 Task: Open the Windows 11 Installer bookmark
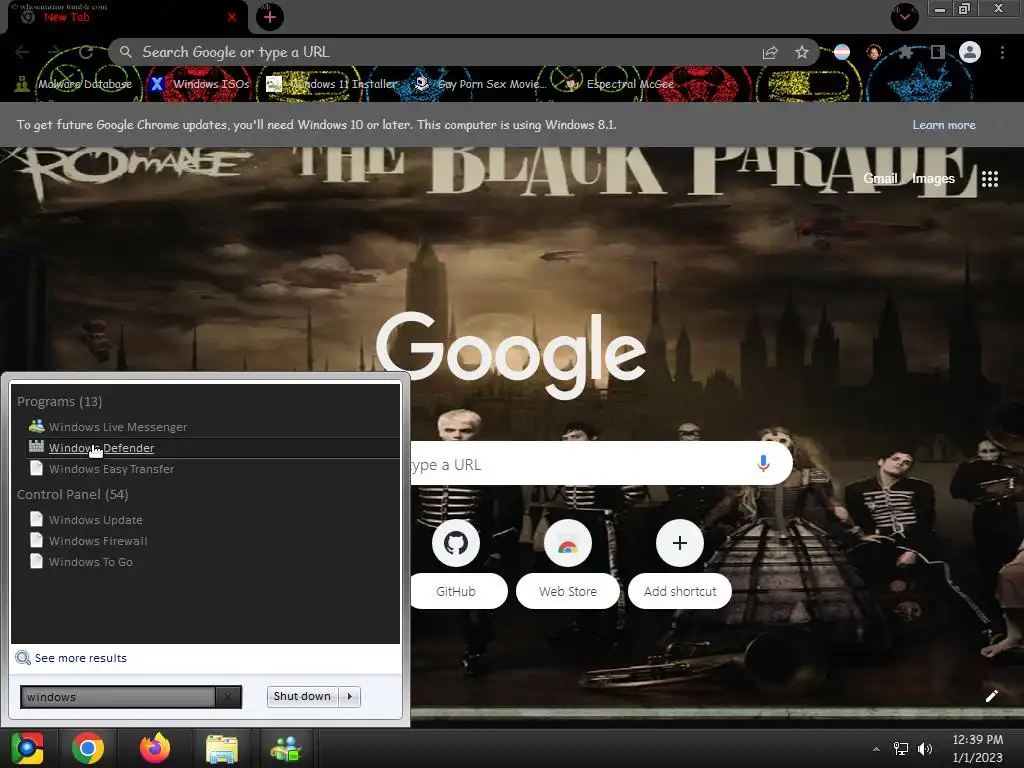[x=332, y=84]
